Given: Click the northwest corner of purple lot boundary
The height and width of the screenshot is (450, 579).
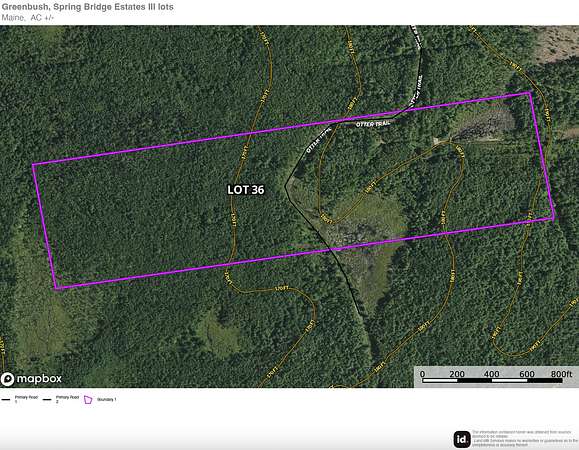Looking at the screenshot, I should [x=33, y=165].
